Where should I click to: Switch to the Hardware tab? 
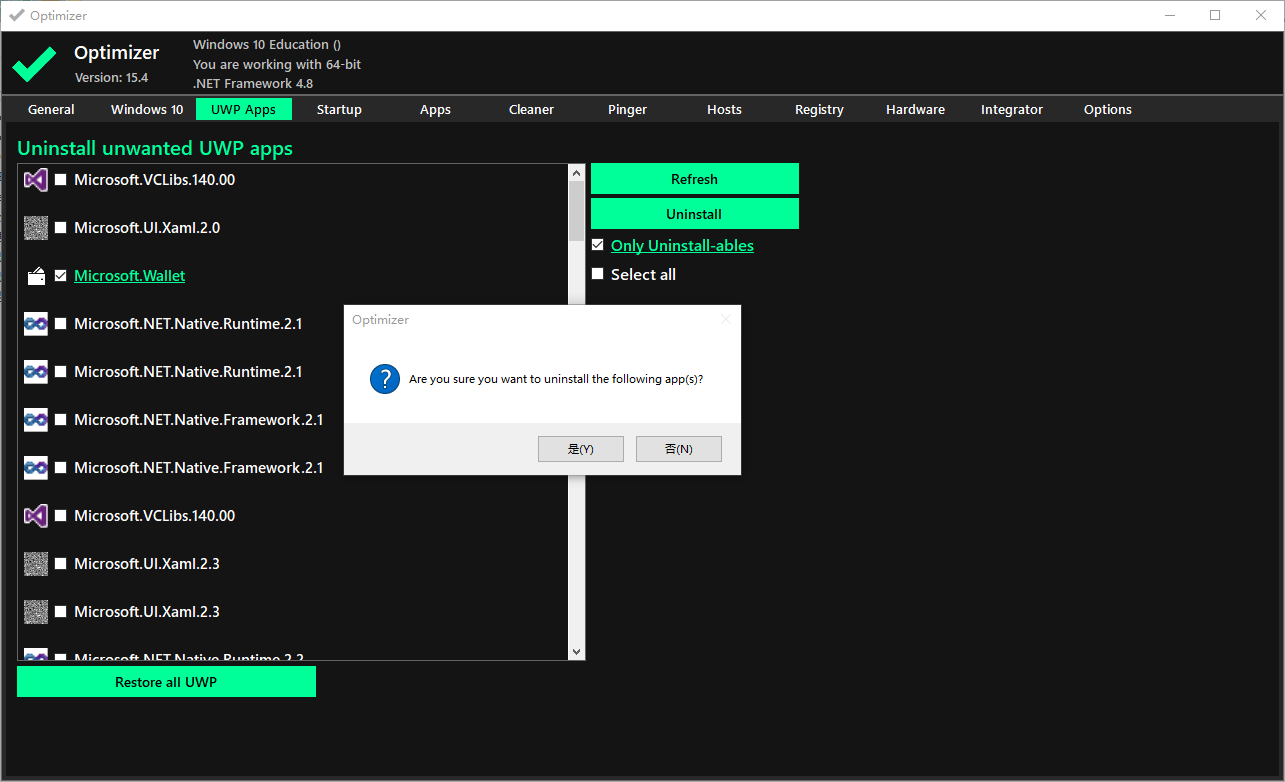pyautogui.click(x=915, y=109)
